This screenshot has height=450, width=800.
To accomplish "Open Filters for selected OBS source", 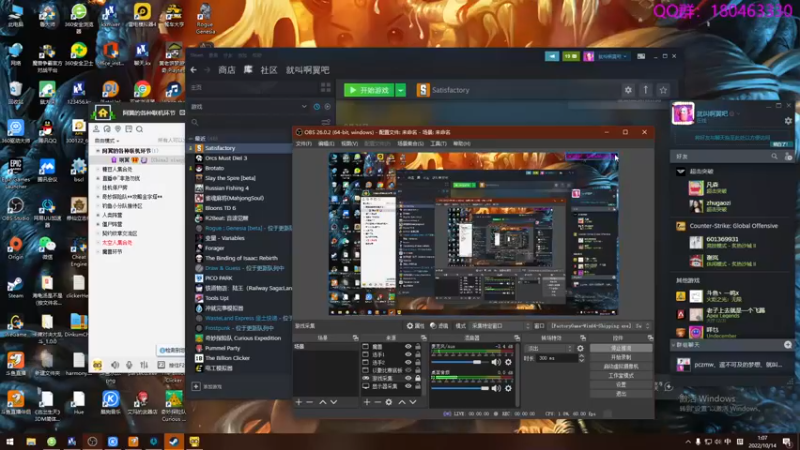I will coord(438,326).
